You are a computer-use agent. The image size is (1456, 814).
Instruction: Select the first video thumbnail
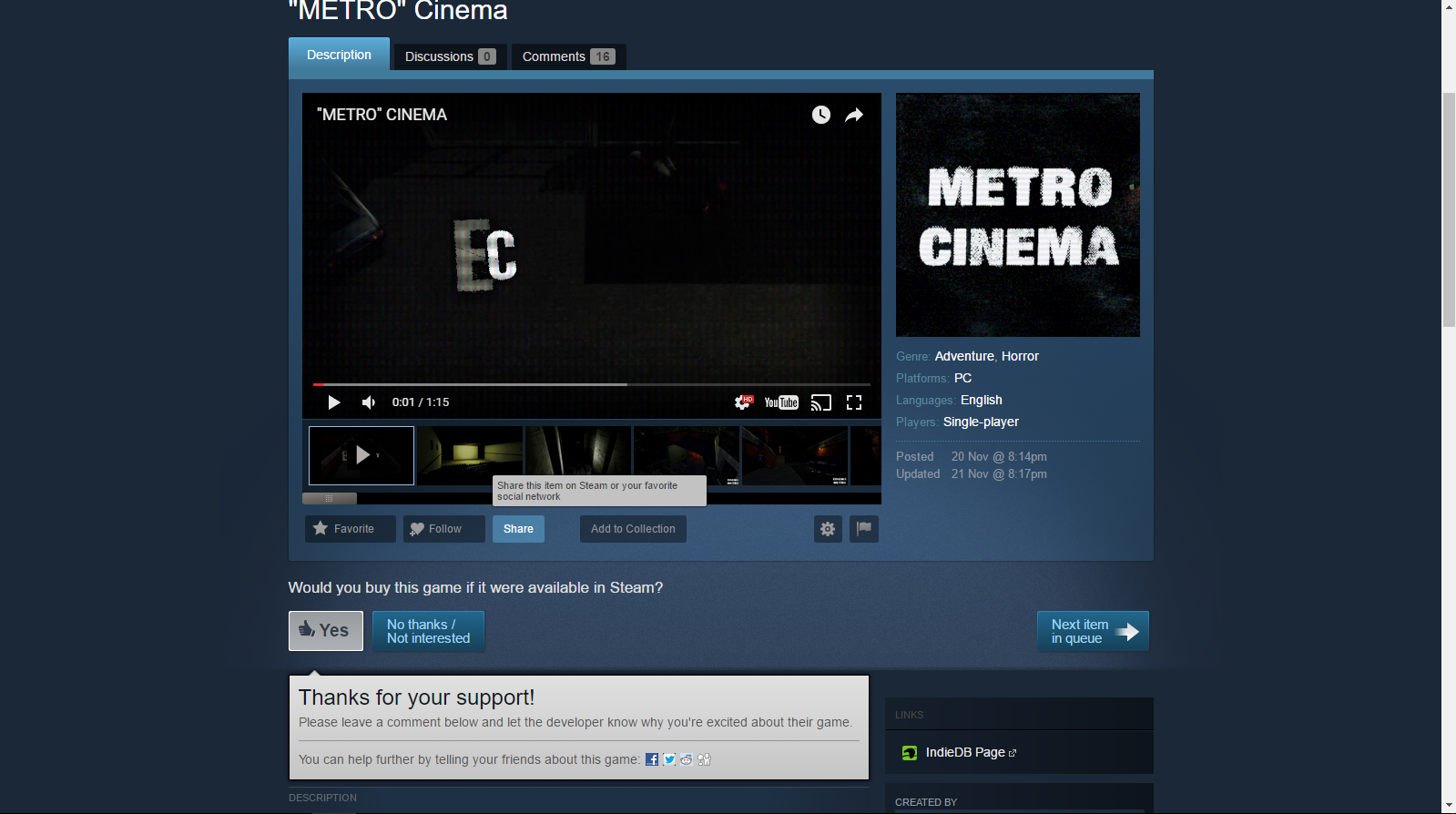click(361, 455)
